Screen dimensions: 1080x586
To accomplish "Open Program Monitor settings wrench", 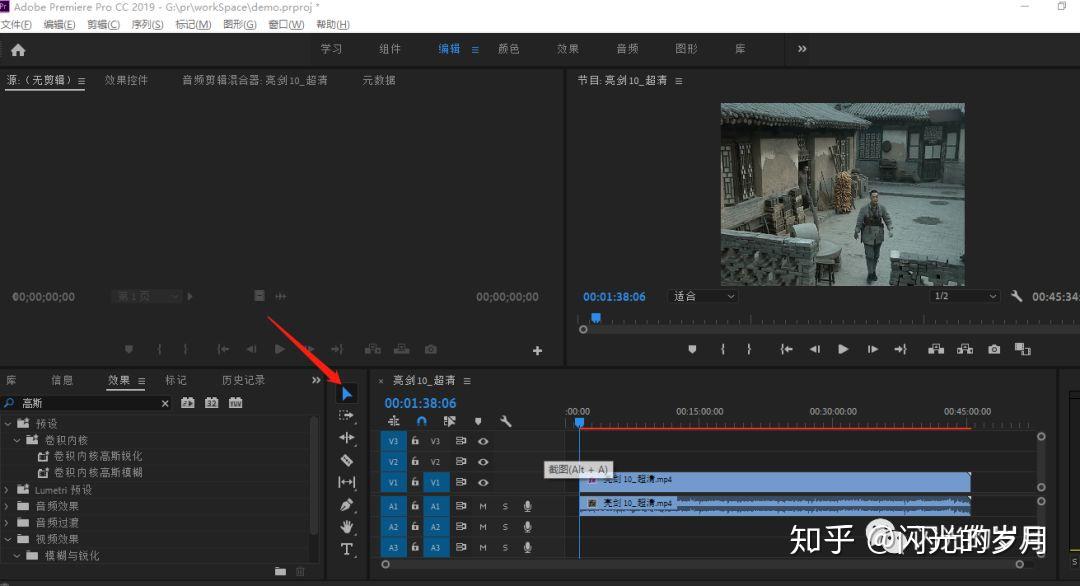I will coord(1016,296).
